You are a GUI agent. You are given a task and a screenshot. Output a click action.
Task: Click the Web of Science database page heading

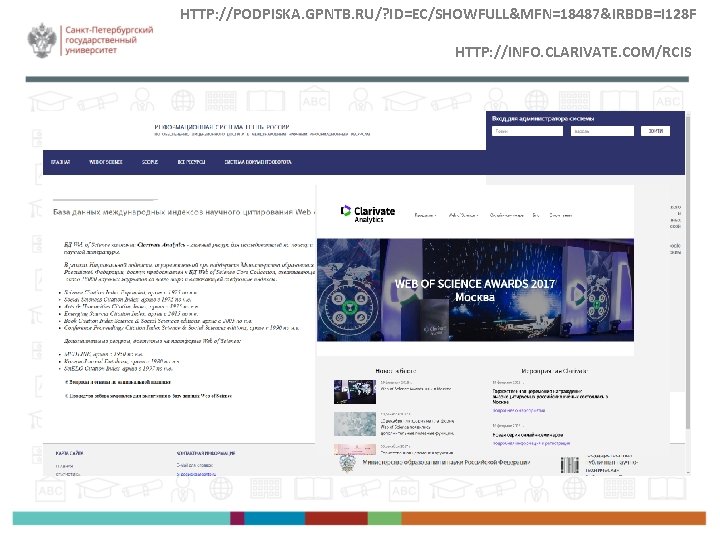pos(184,212)
